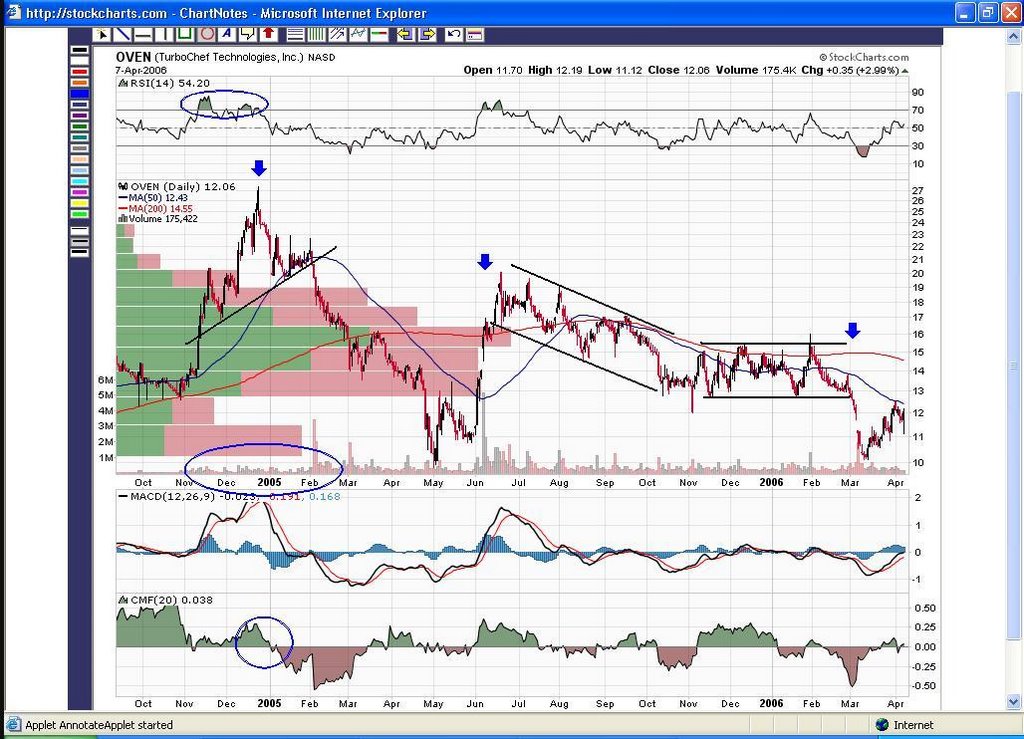Pick the magenta color swatch
Image resolution: width=1024 pixels, height=739 pixels.
tap(80, 192)
